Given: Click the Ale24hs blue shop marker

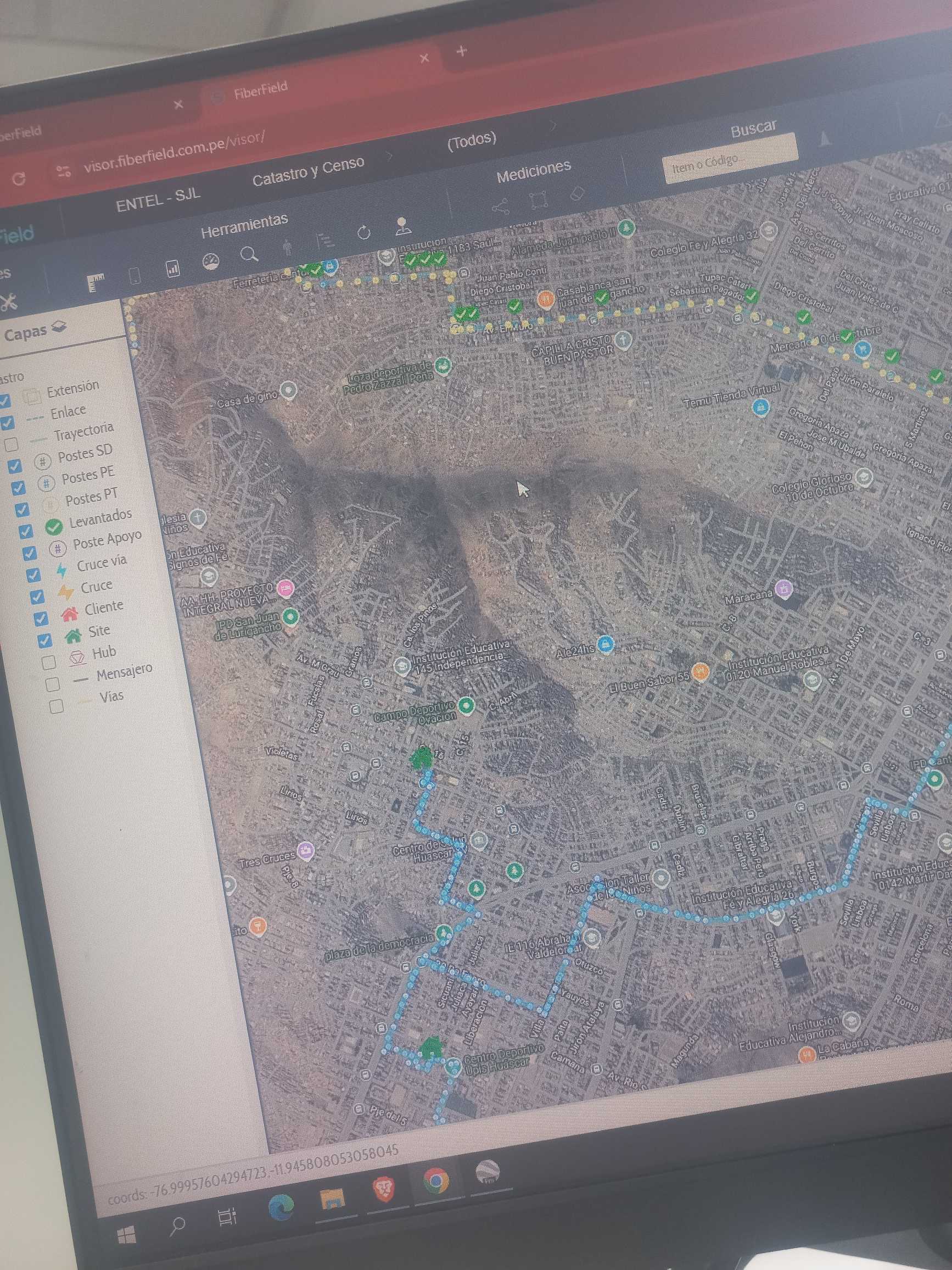Looking at the screenshot, I should (605, 644).
